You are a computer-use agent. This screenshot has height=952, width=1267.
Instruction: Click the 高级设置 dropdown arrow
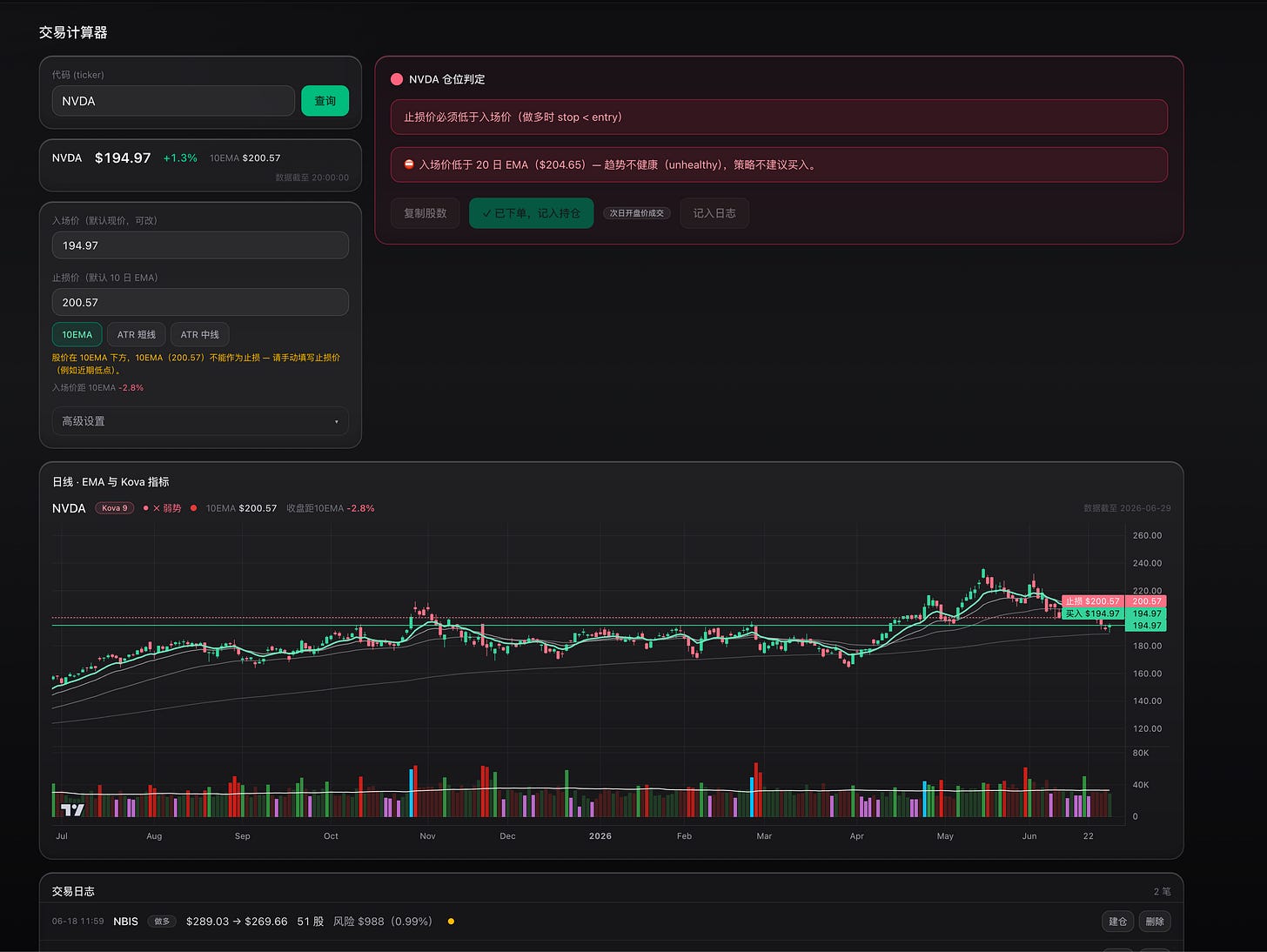(x=337, y=422)
